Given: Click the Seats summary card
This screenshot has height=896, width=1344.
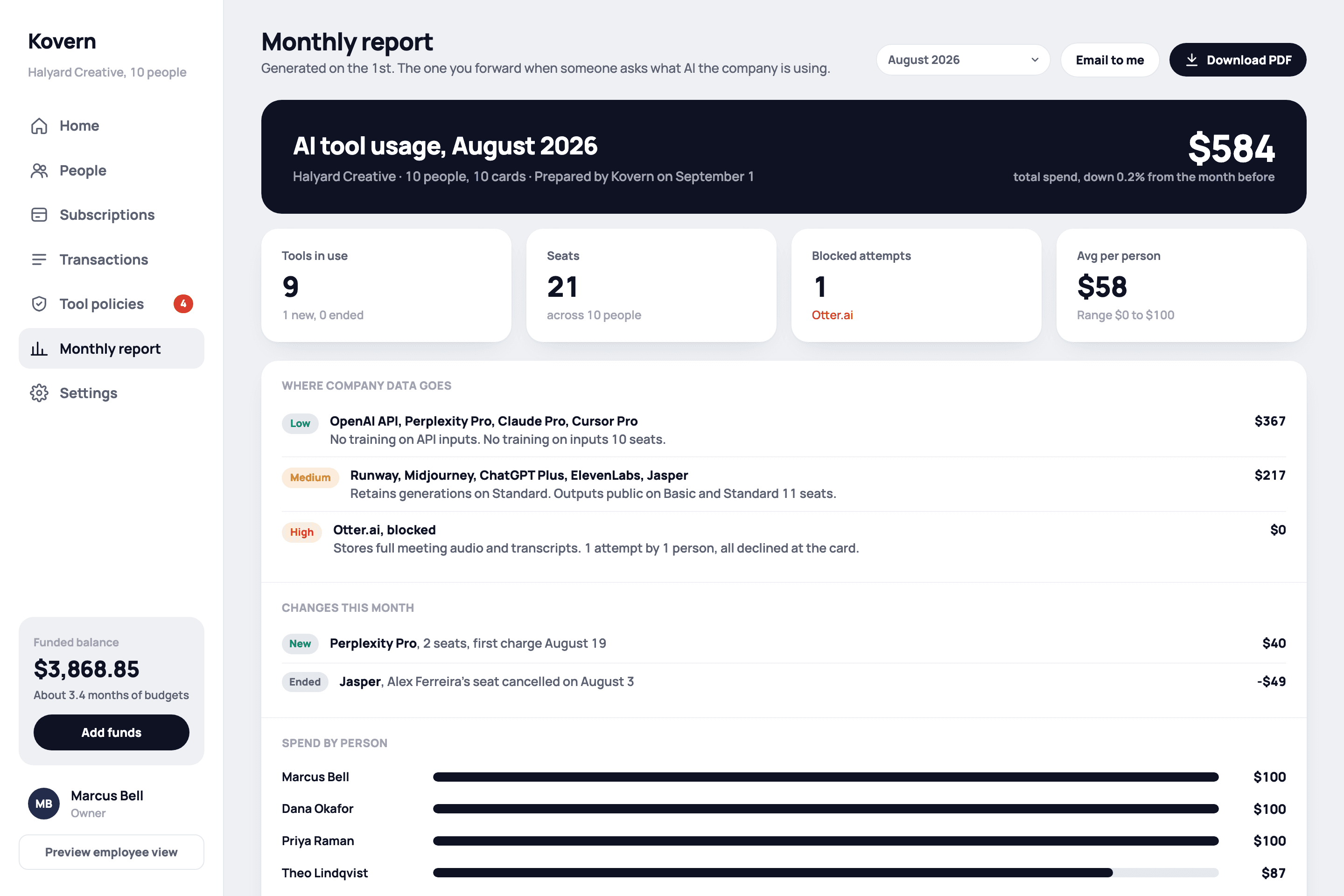Looking at the screenshot, I should (x=651, y=286).
